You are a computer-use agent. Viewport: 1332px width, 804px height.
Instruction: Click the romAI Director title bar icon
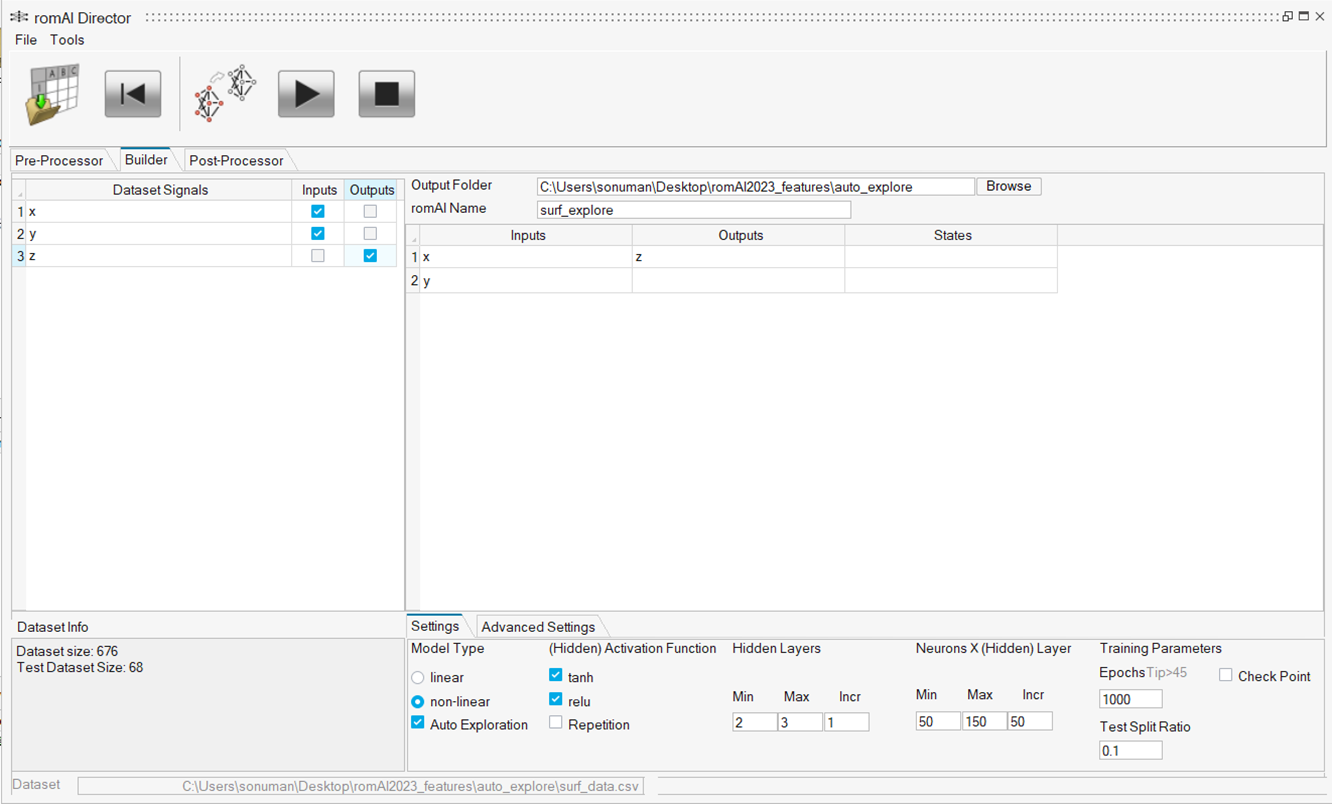(18, 17)
